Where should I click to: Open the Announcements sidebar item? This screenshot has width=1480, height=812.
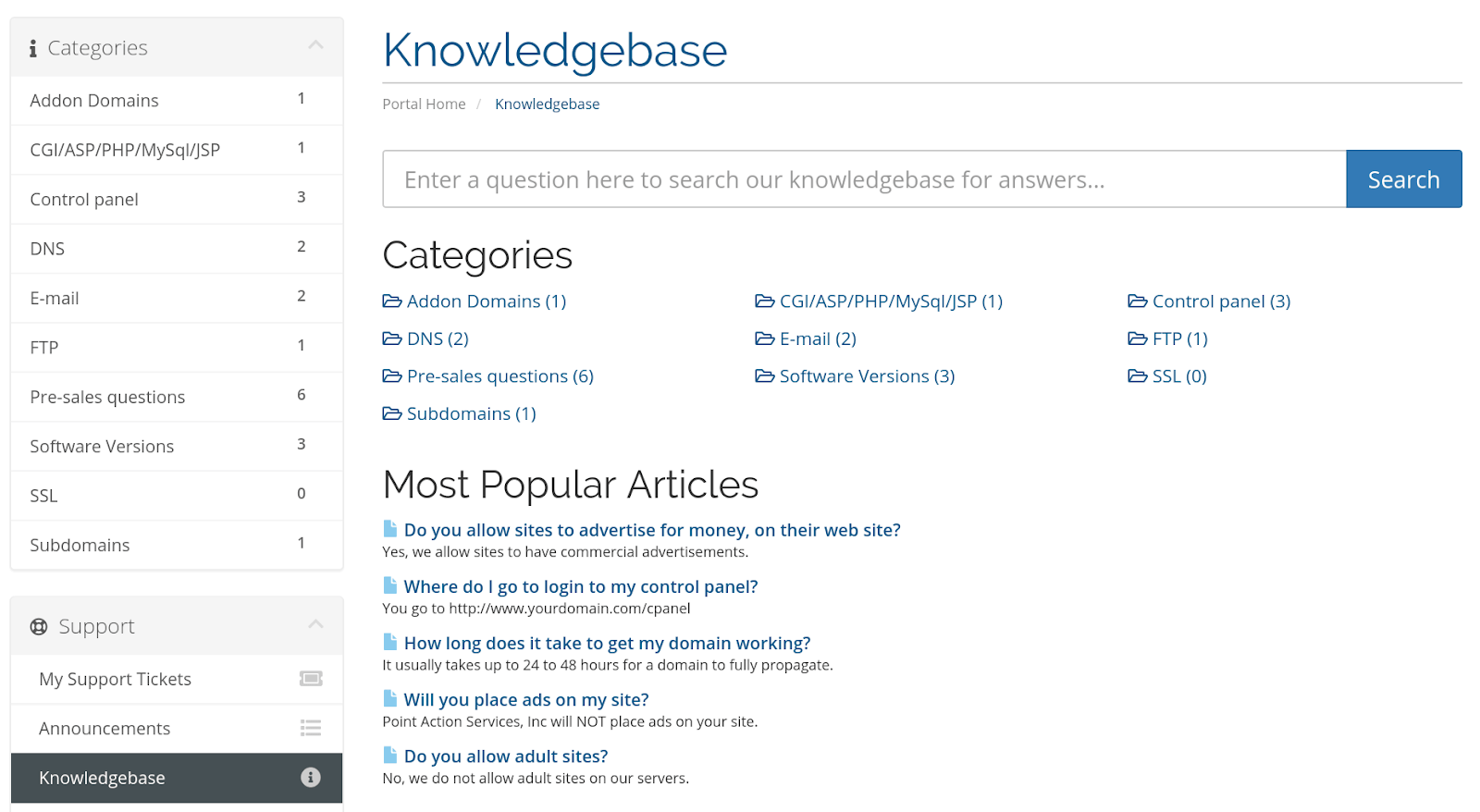pos(177,729)
